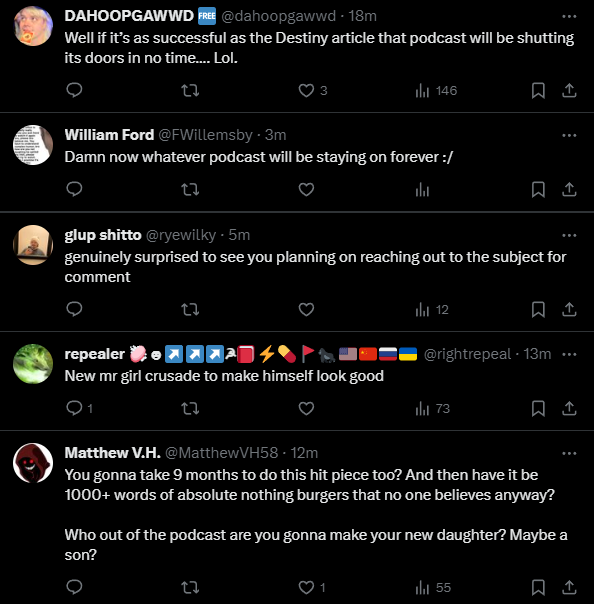The image size is (594, 604).
Task: Open the @ryewilky profile link
Action: click(181, 235)
